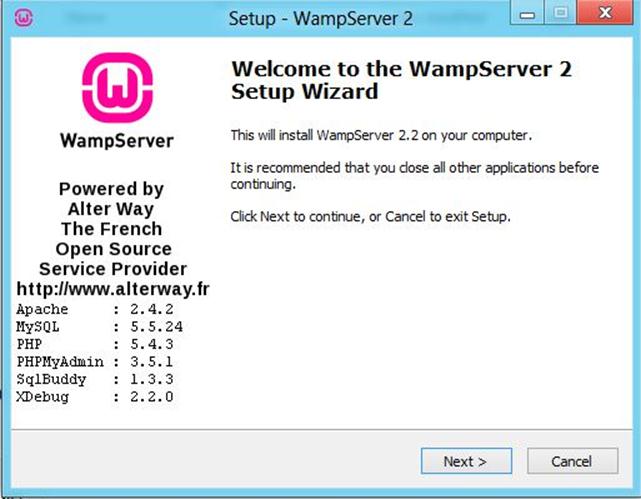Click the 'Setup - WampServer 2' title bar text

click(320, 19)
